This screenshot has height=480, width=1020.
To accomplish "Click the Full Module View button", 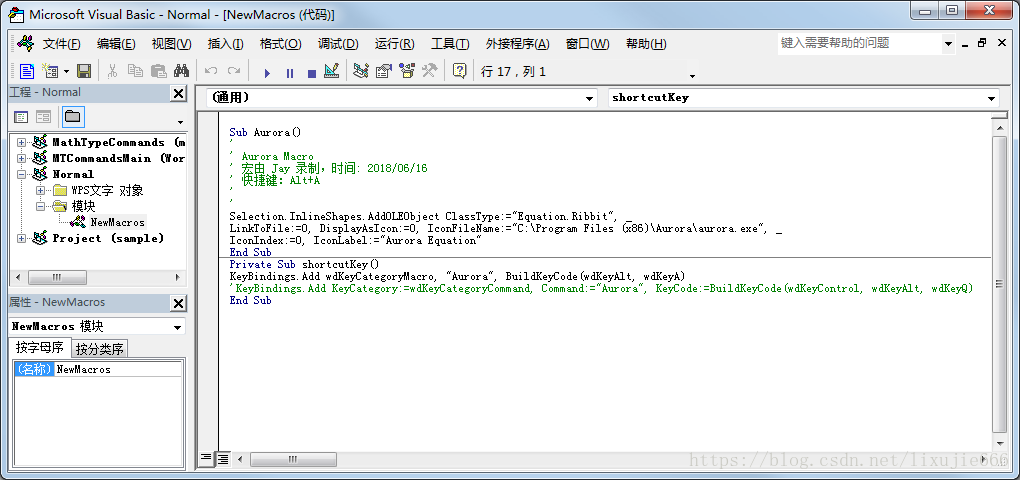I will click(223, 459).
